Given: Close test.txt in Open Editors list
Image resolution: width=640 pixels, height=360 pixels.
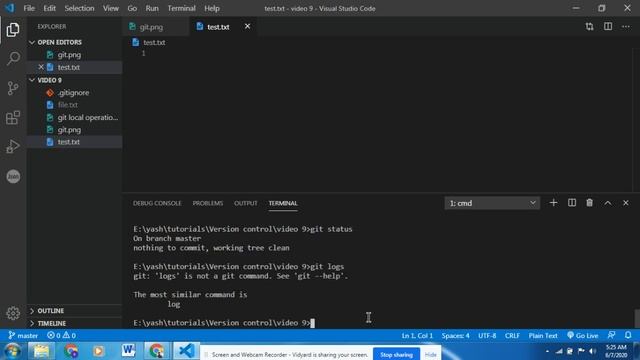Looking at the screenshot, I should tap(41, 67).
